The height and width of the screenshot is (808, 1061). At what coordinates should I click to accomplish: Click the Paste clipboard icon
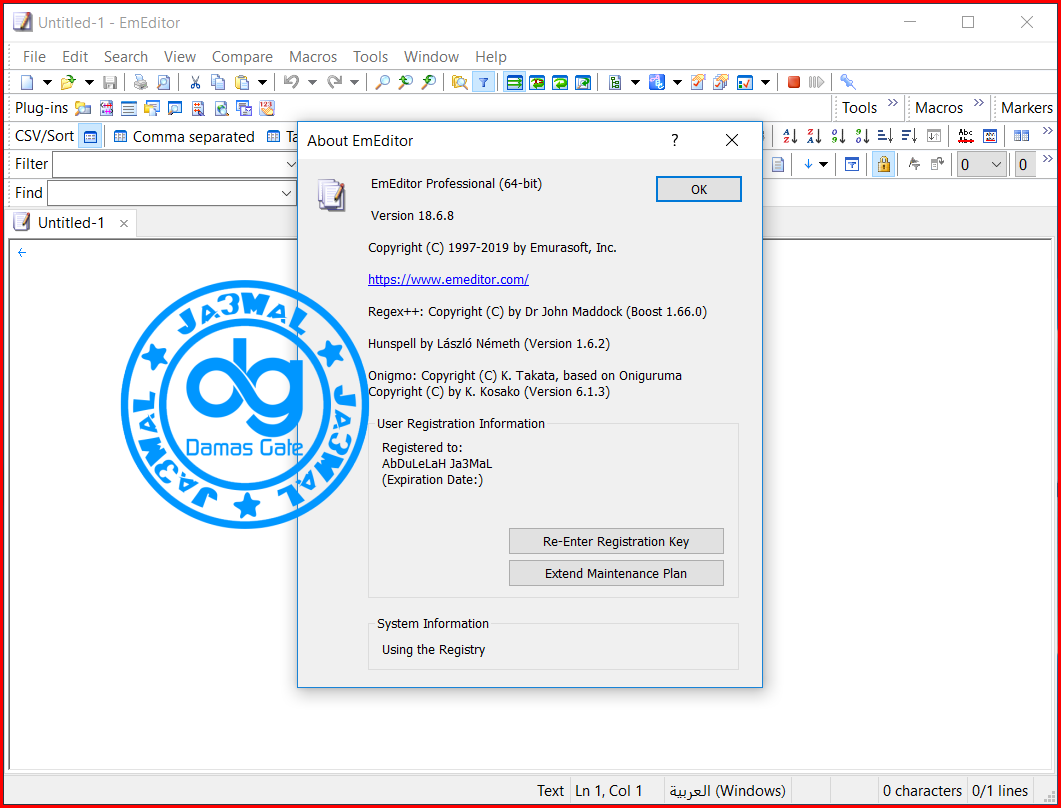click(x=242, y=83)
